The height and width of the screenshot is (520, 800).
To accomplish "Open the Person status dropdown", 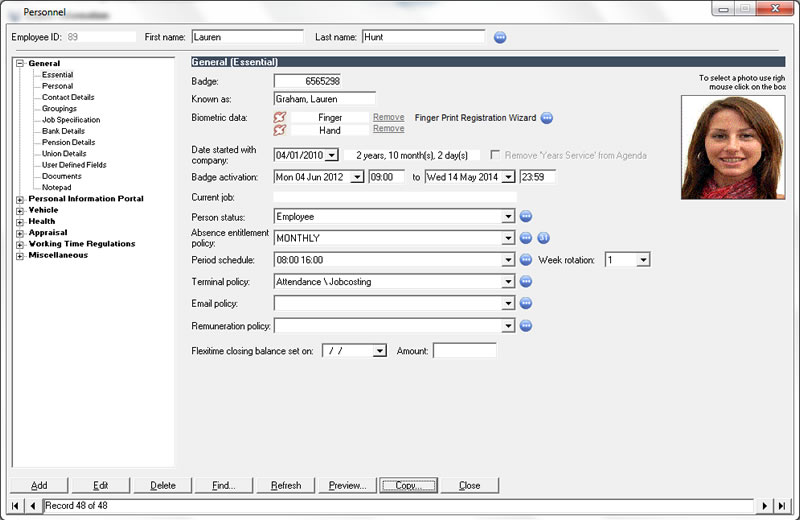I will (x=509, y=216).
